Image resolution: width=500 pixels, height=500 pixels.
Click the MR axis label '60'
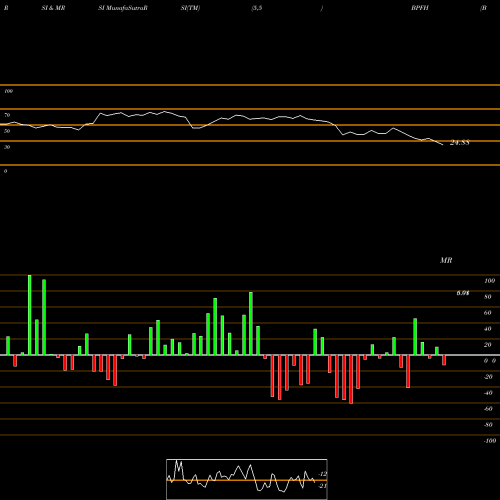[488, 313]
